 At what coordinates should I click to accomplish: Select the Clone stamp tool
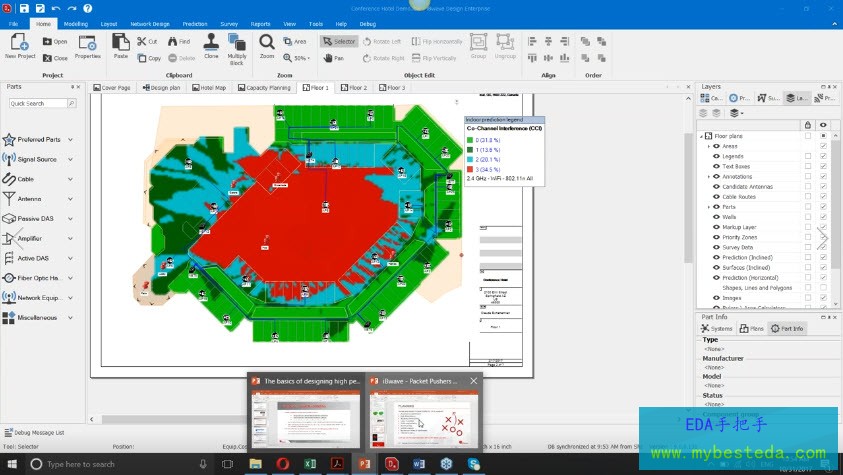click(x=211, y=44)
